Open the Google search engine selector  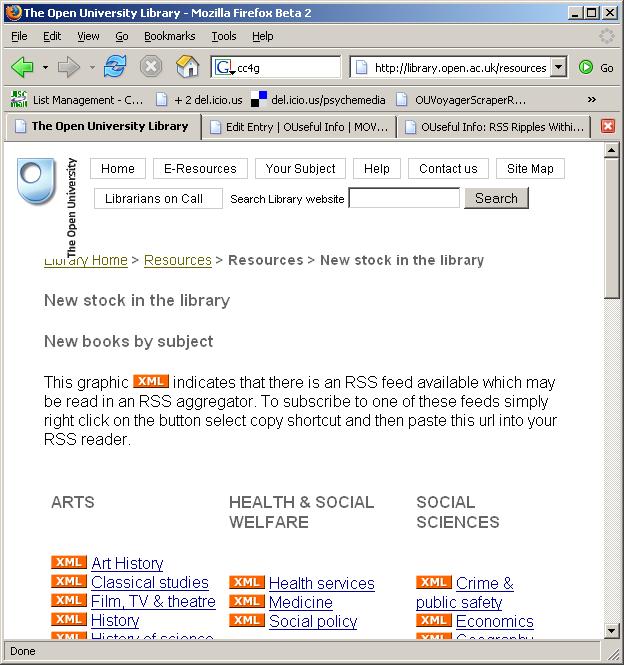224,67
